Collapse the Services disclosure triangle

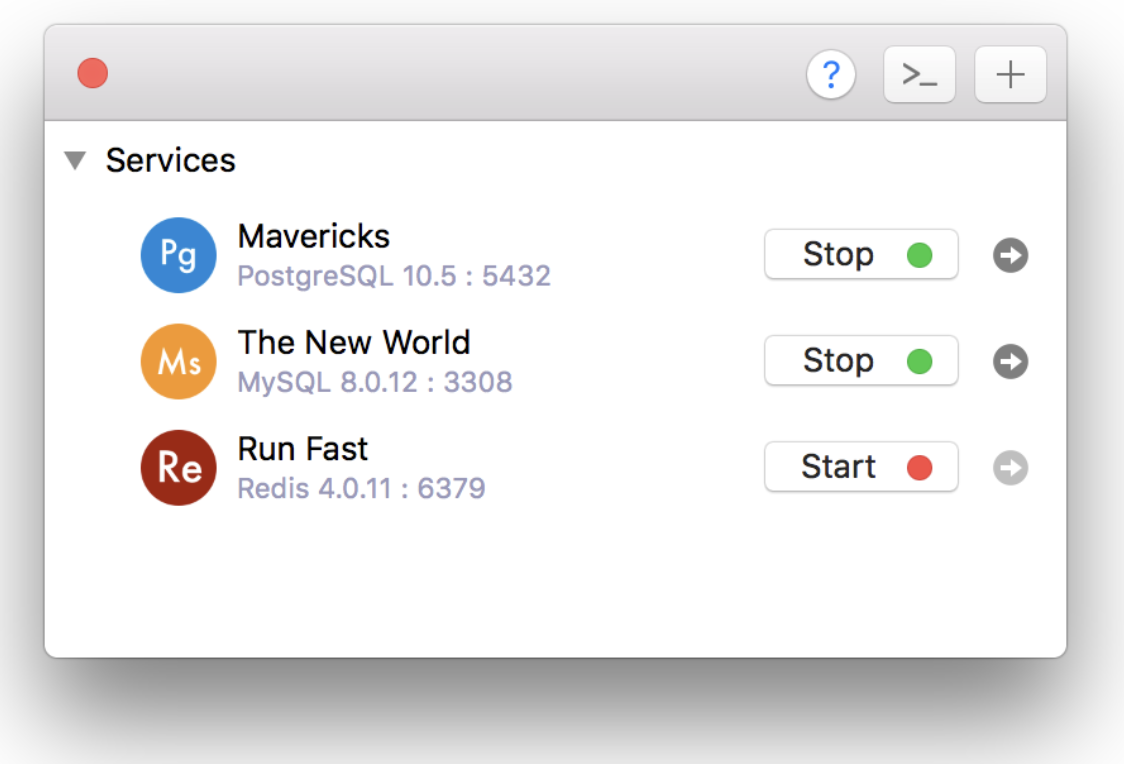[x=75, y=160]
